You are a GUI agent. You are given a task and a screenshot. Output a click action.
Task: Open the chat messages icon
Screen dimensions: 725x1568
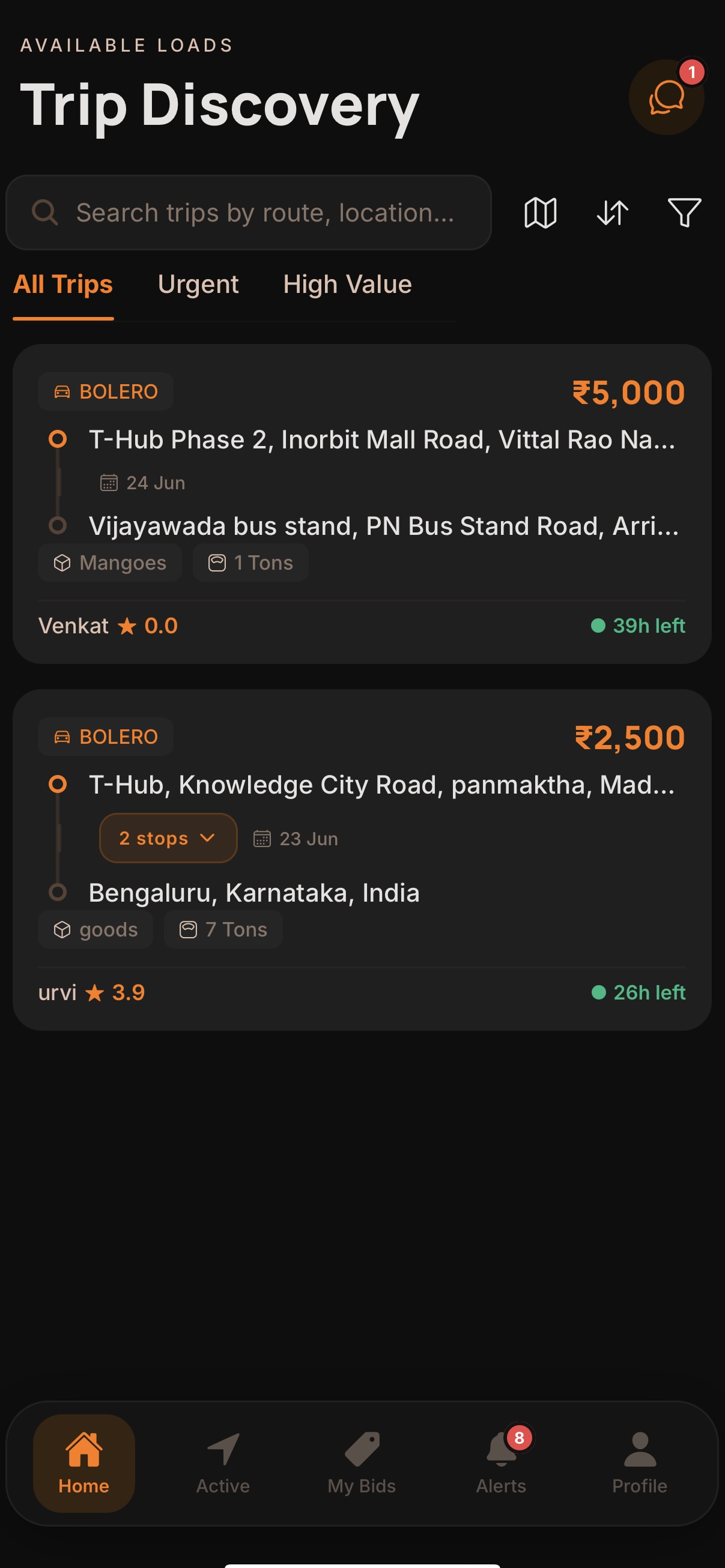[666, 97]
